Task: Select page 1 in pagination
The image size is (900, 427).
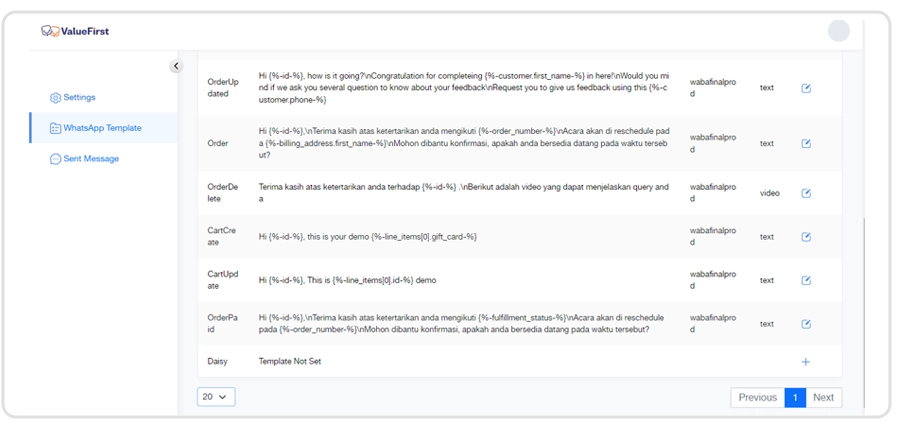Action: pos(795,397)
